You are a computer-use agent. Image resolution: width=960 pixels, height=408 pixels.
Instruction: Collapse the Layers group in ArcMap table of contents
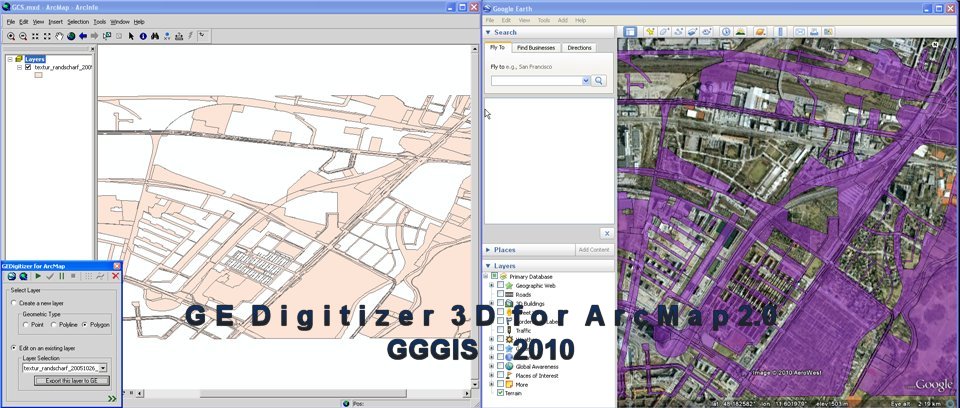tap(10, 59)
